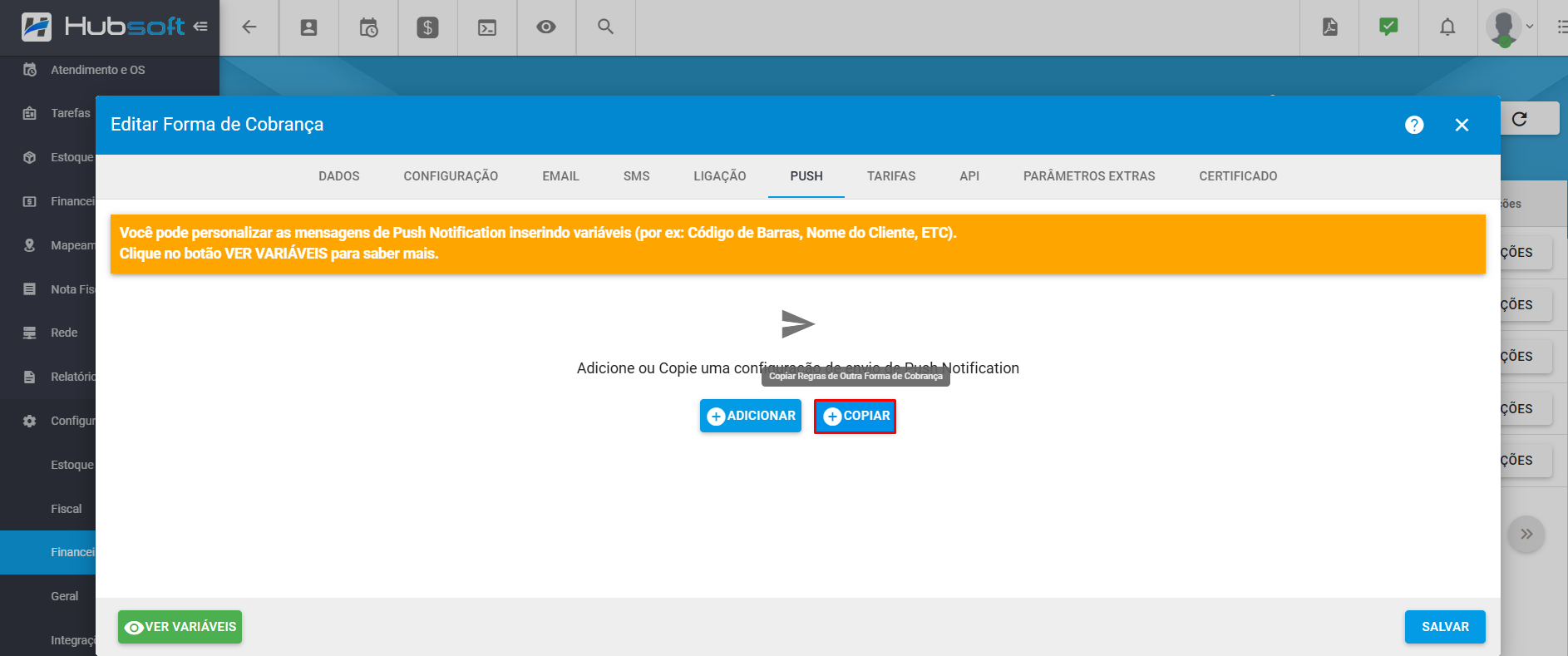Close the Editar Forma de Cobrança dialog

pyautogui.click(x=1462, y=125)
